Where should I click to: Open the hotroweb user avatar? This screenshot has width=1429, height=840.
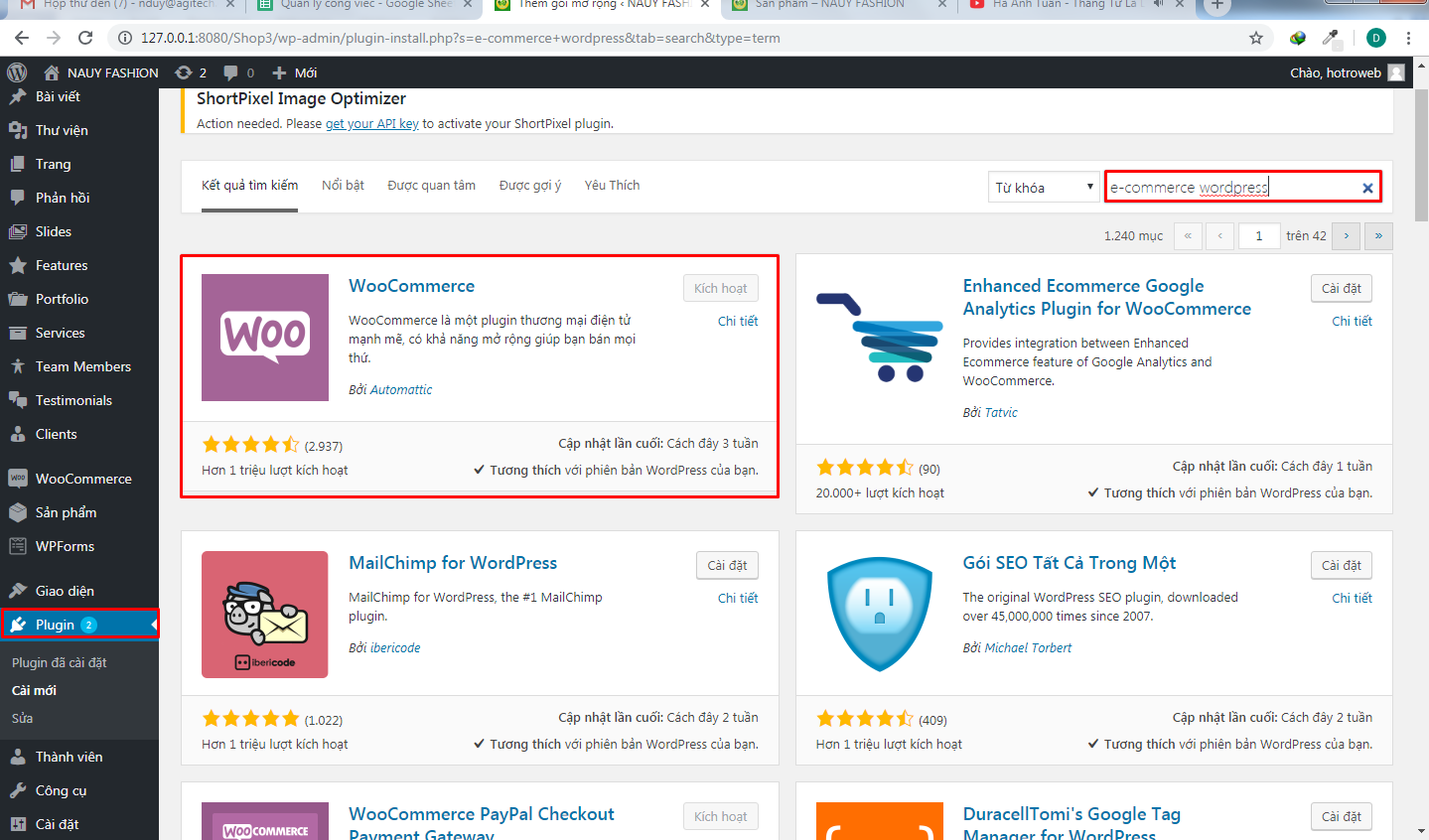[x=1396, y=72]
